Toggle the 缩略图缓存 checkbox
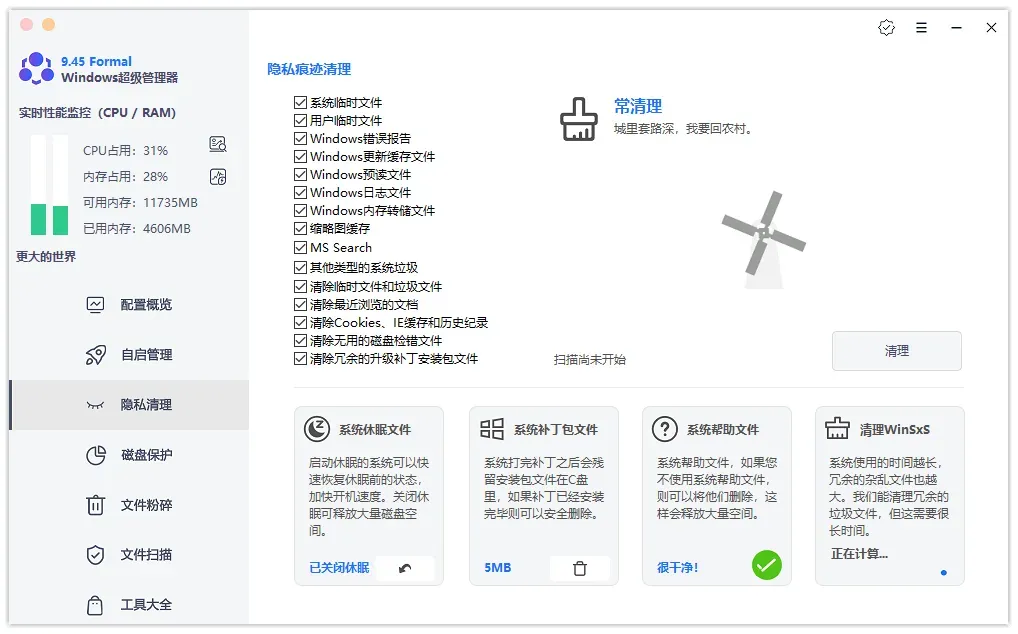 coord(300,228)
